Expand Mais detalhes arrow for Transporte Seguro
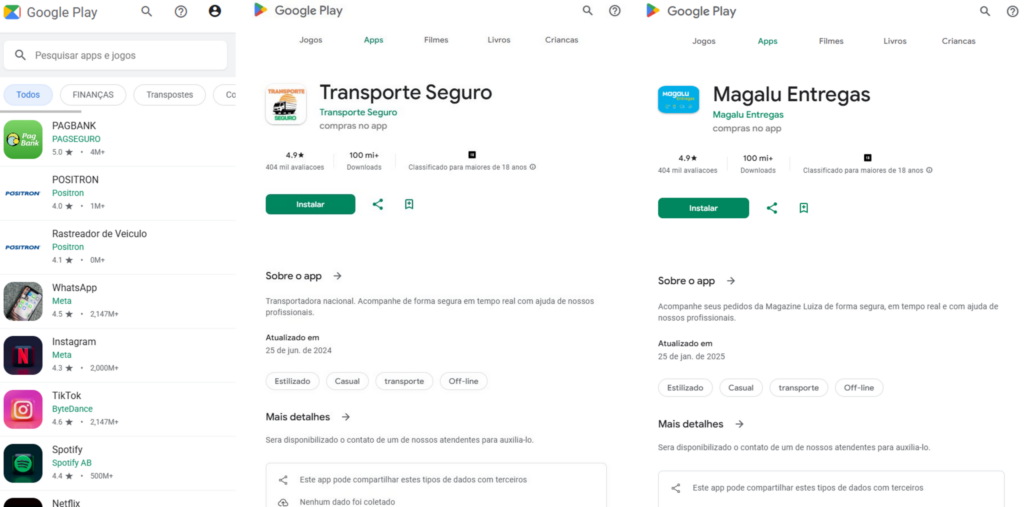 346,417
